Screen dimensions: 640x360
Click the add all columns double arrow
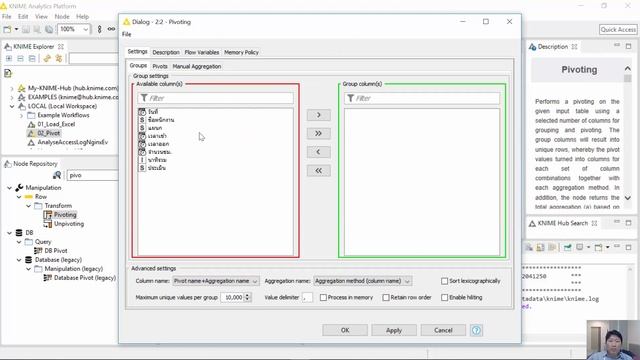point(318,133)
